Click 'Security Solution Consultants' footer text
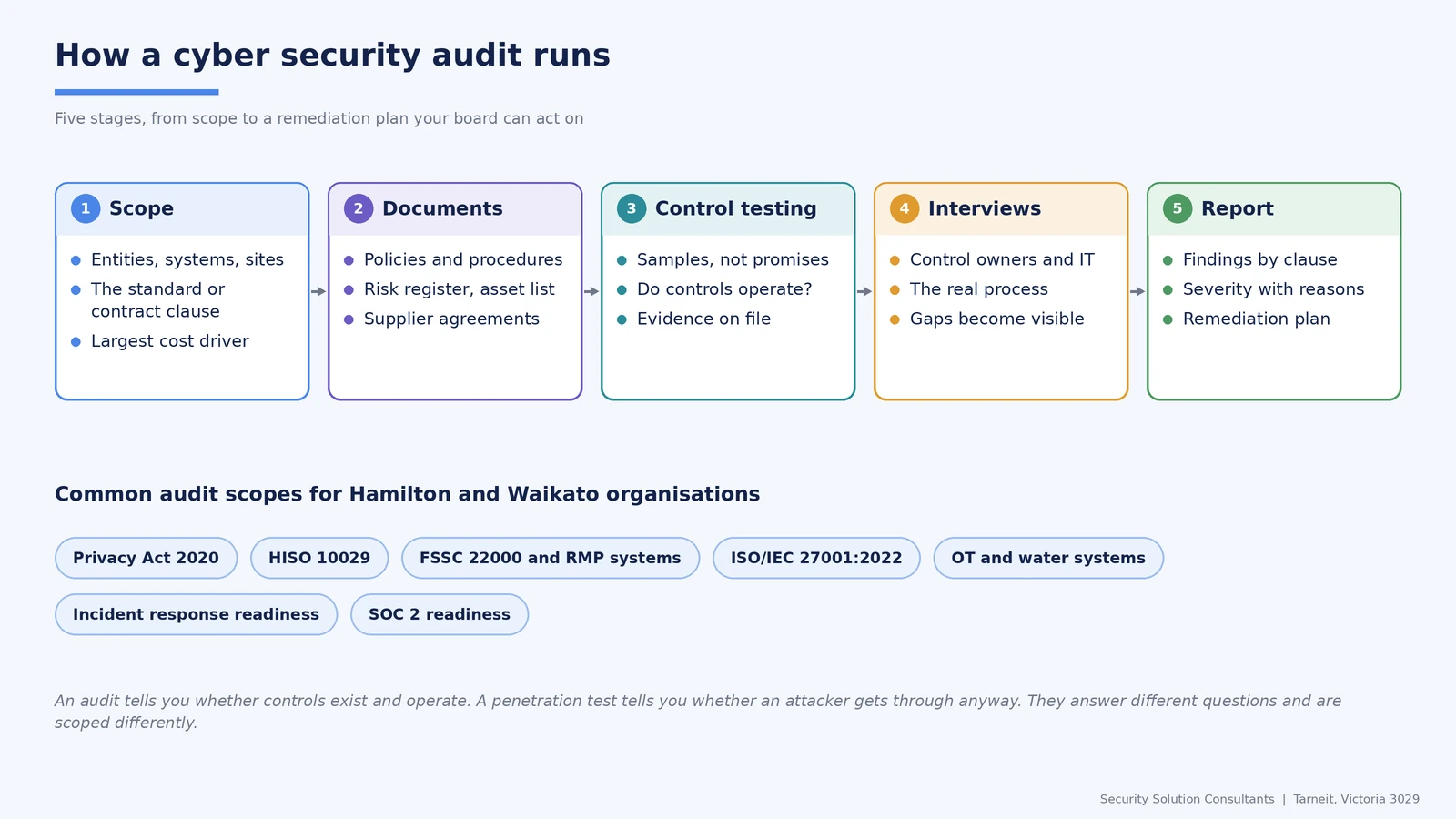This screenshot has width=1456, height=819. click(x=1187, y=799)
